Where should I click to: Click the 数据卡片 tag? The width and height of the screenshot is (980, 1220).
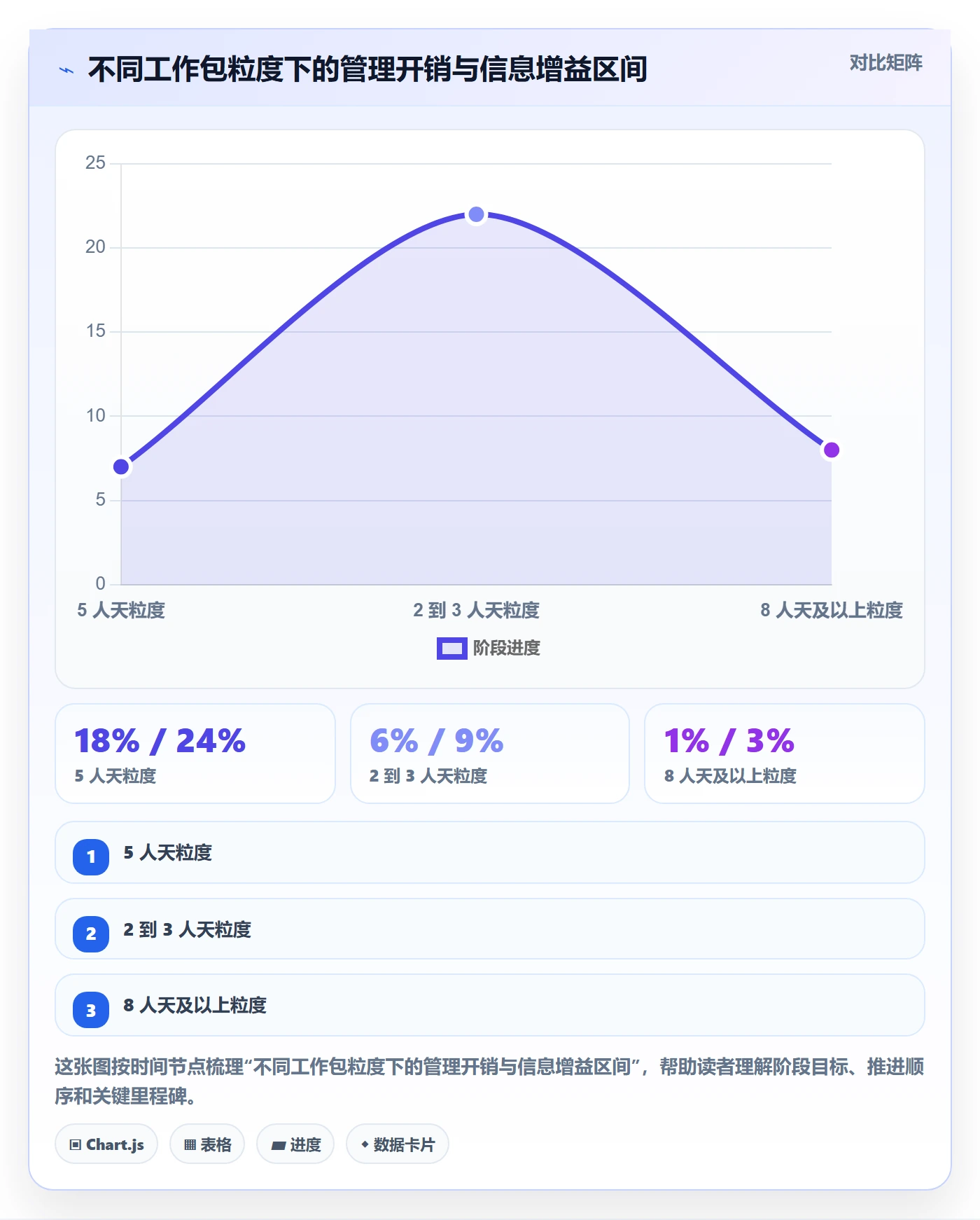tap(398, 1144)
